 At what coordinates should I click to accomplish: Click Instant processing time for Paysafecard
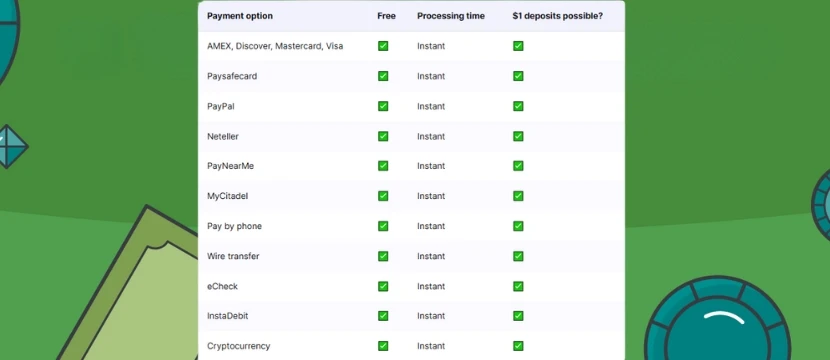[431, 76]
